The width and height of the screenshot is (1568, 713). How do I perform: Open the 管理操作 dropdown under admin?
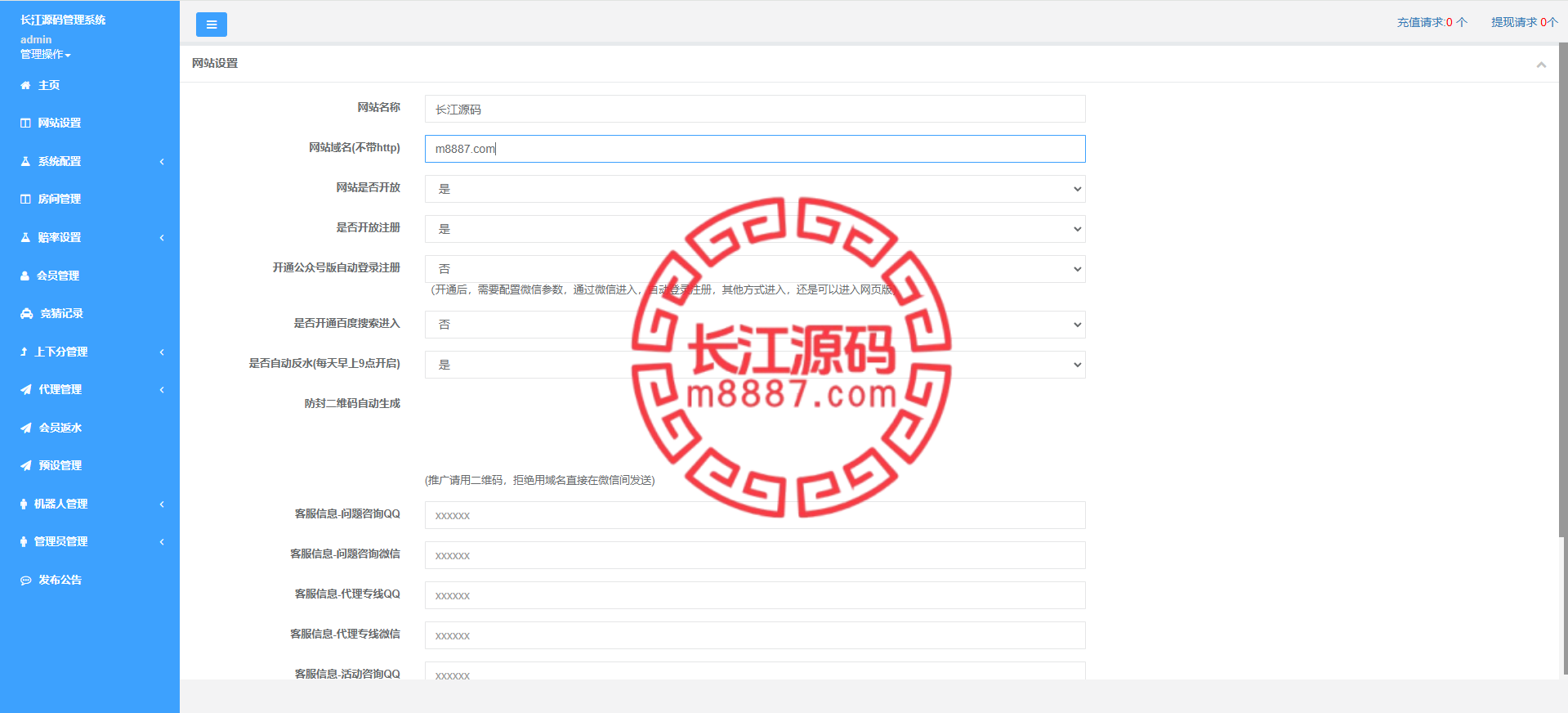[46, 54]
